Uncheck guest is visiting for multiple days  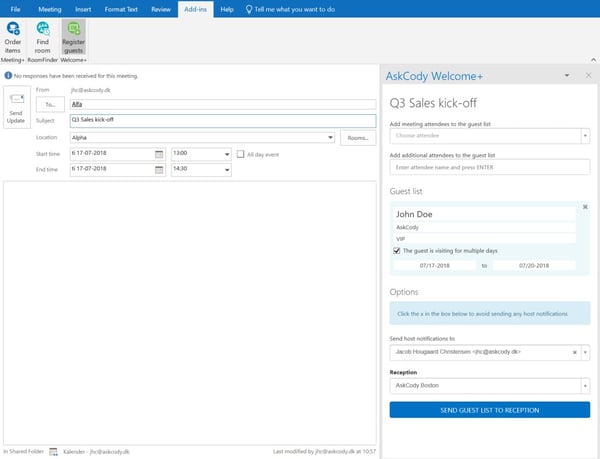397,251
